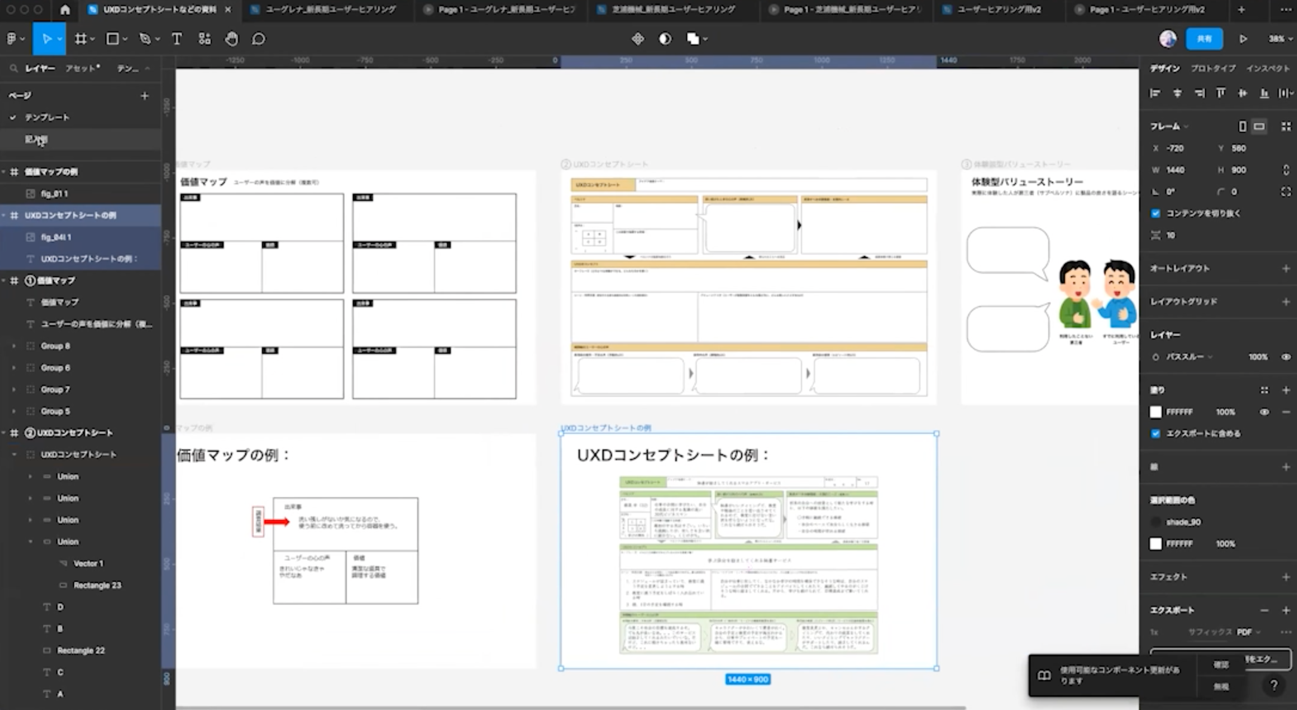Switch to the インスペクト tab
This screenshot has width=1297, height=710.
[x=1268, y=69]
